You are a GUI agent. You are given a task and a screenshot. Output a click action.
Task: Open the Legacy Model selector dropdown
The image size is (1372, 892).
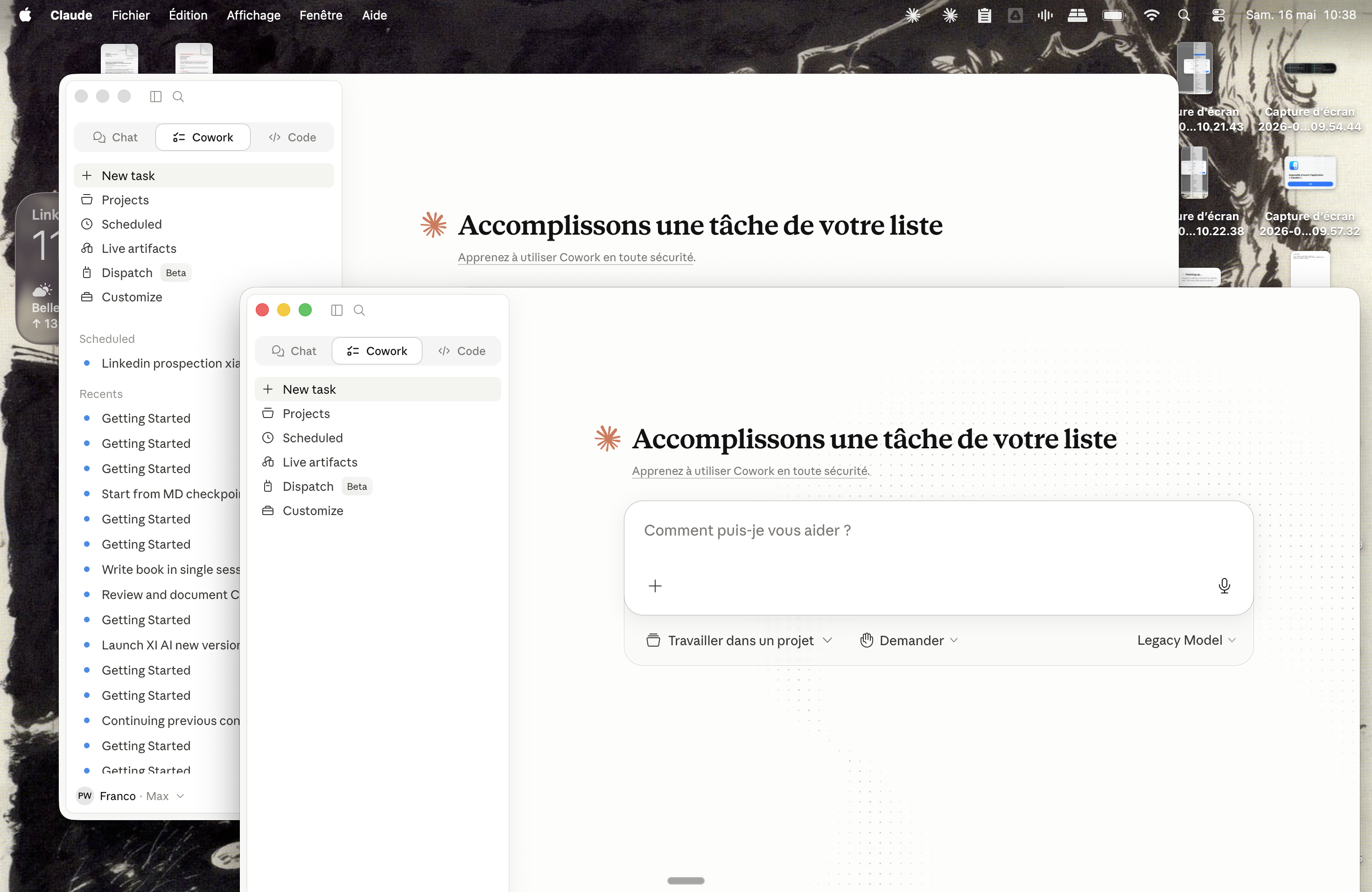[x=1186, y=640]
